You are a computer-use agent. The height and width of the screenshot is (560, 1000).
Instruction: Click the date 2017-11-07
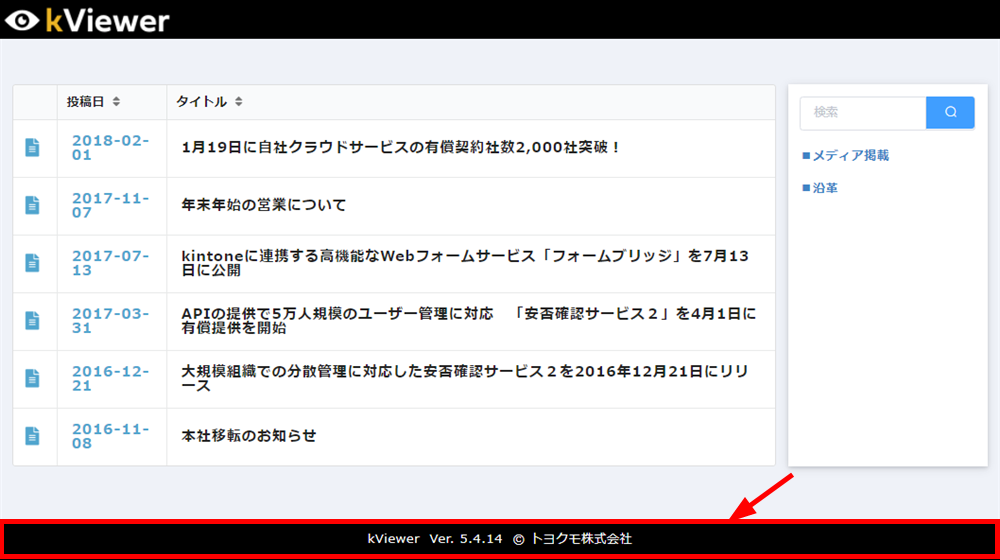click(110, 205)
